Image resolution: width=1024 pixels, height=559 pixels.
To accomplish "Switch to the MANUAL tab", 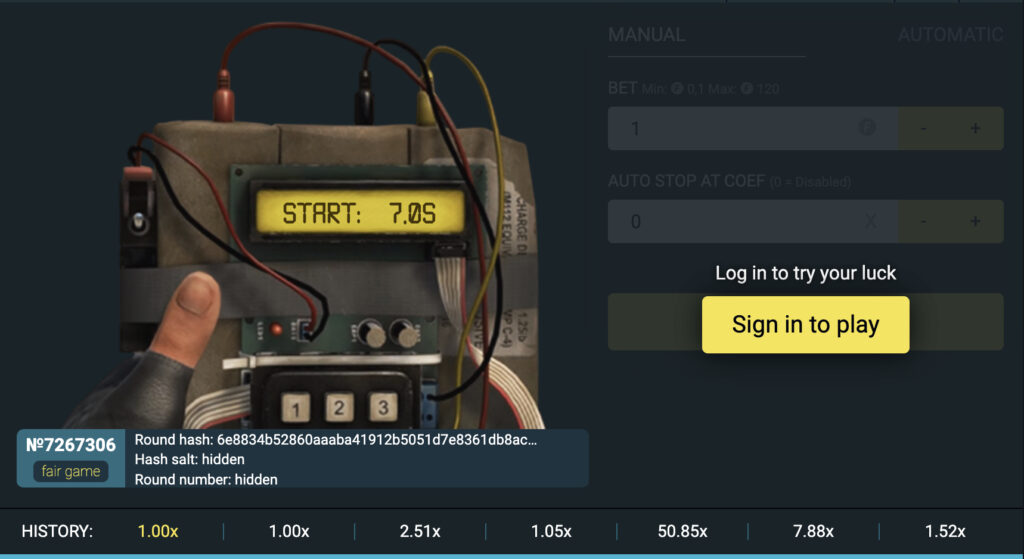I will coord(647,35).
